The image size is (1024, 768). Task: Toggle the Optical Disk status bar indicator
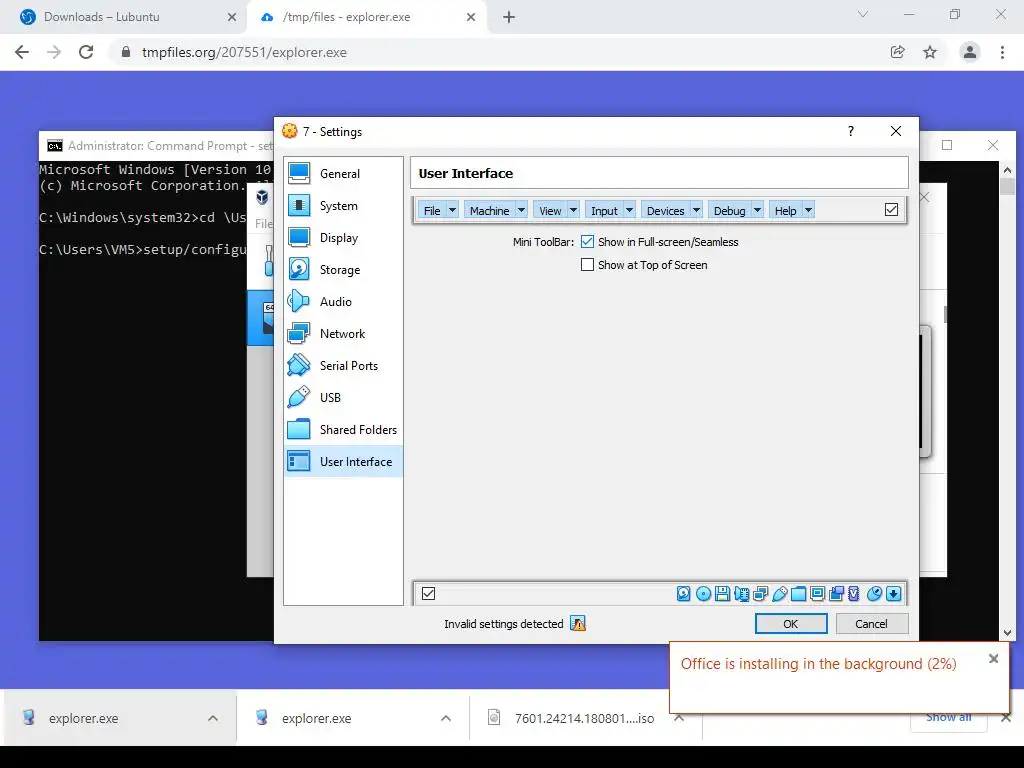click(703, 594)
